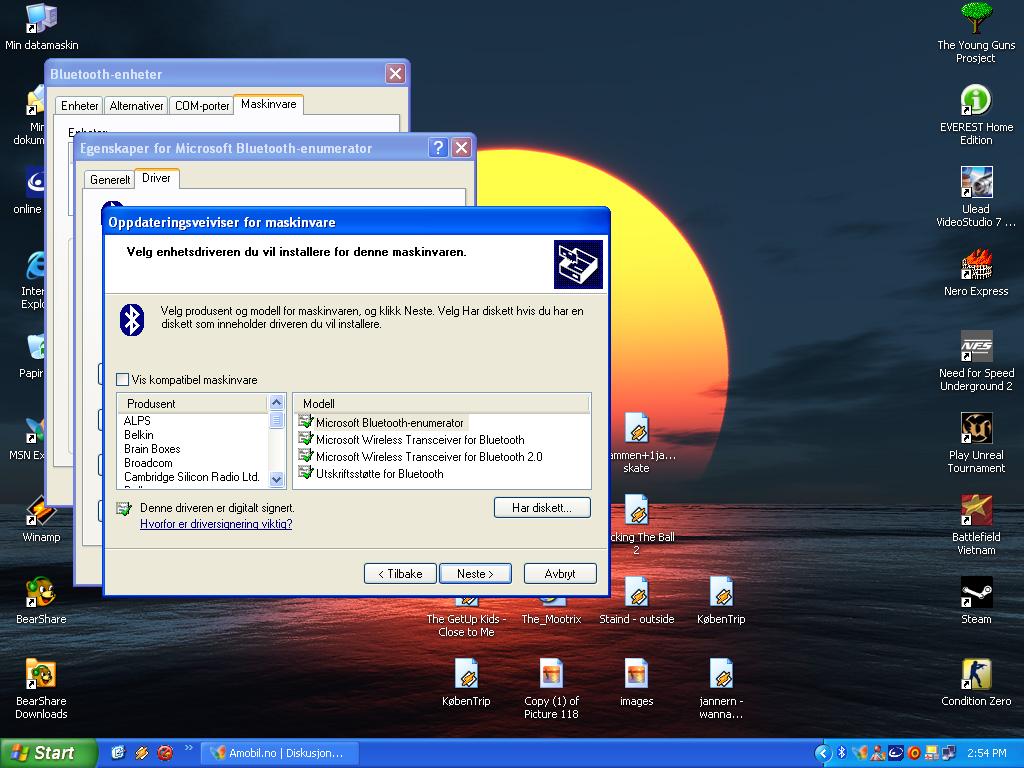Open the Start menu
This screenshot has height=768, width=1024.
[x=48, y=753]
